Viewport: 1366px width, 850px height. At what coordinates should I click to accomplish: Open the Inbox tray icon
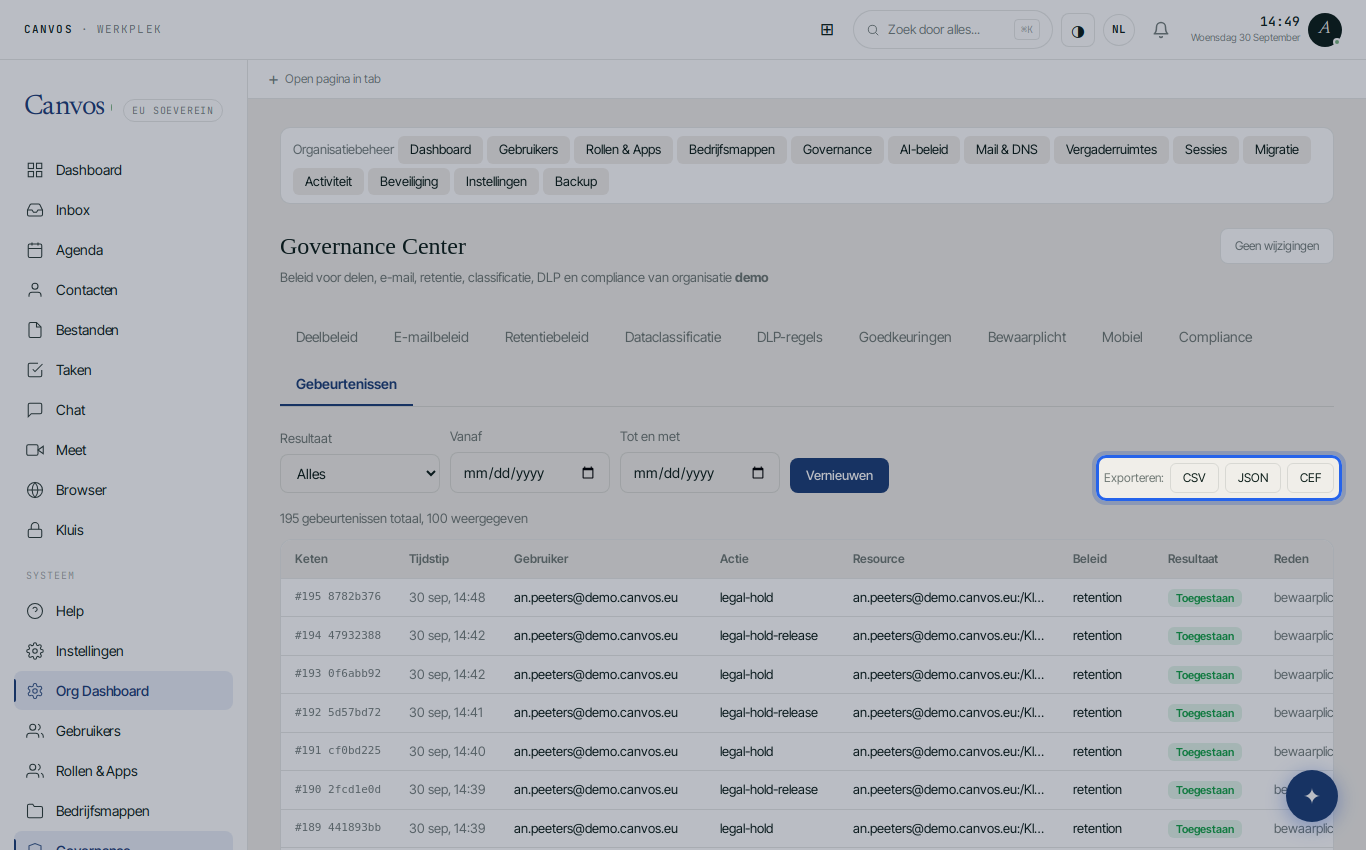click(x=35, y=210)
